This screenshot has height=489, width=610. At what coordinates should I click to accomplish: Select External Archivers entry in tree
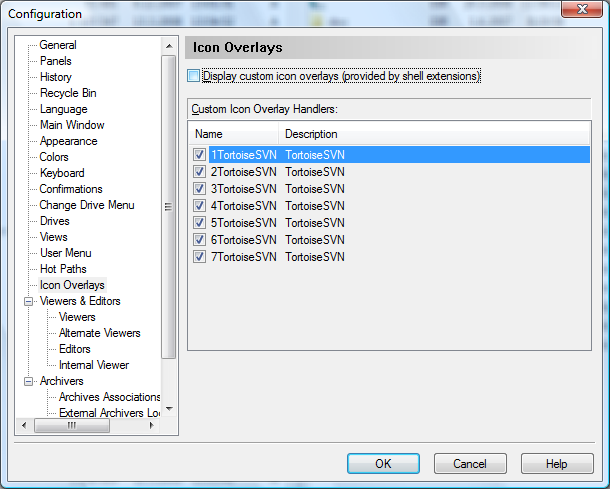click(x=109, y=412)
